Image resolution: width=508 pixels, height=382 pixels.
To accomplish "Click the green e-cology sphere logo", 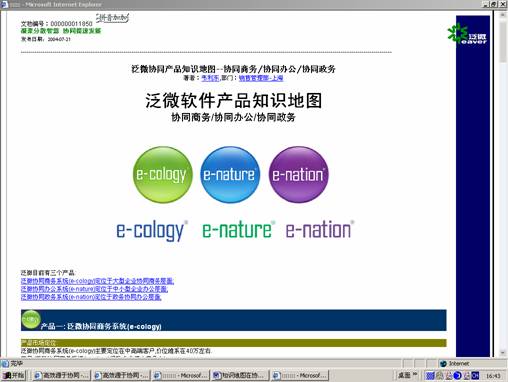I will [x=163, y=175].
